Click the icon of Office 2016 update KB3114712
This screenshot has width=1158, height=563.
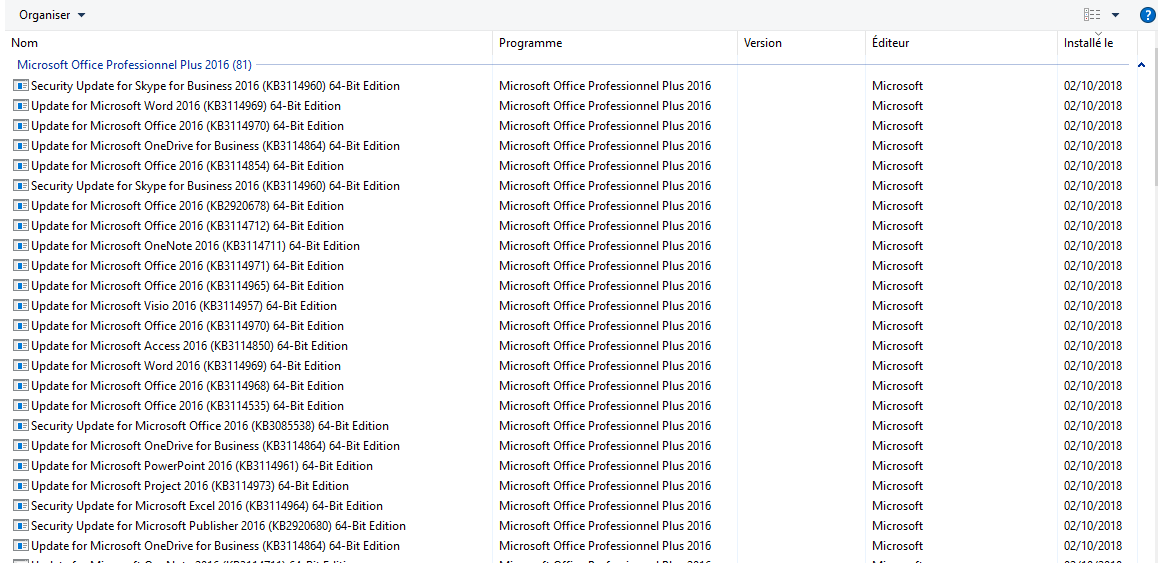[21, 225]
